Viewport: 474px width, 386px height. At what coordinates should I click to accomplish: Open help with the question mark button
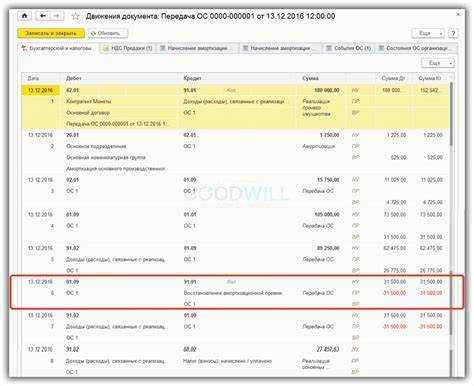453,33
